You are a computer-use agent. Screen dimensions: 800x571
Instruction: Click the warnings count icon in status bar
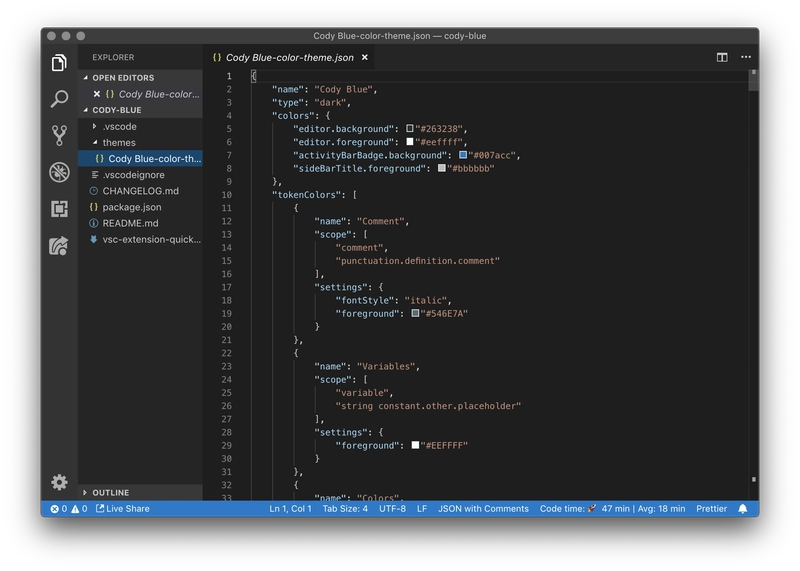click(x=75, y=509)
